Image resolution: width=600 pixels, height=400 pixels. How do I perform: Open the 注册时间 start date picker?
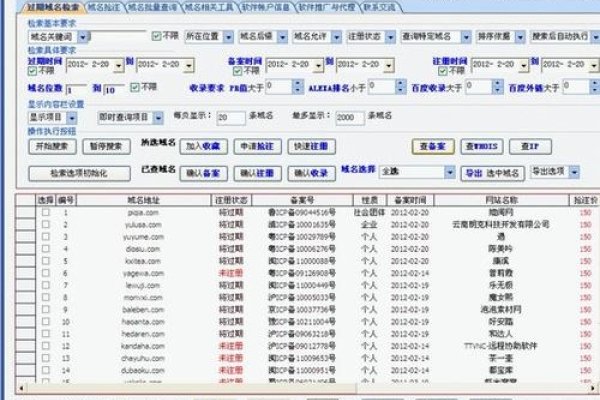(x=524, y=65)
